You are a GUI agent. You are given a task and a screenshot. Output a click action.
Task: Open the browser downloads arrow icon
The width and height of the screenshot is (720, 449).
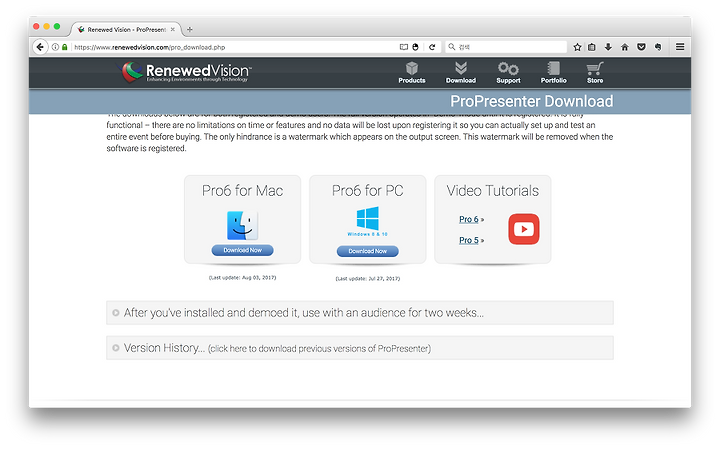pos(608,47)
